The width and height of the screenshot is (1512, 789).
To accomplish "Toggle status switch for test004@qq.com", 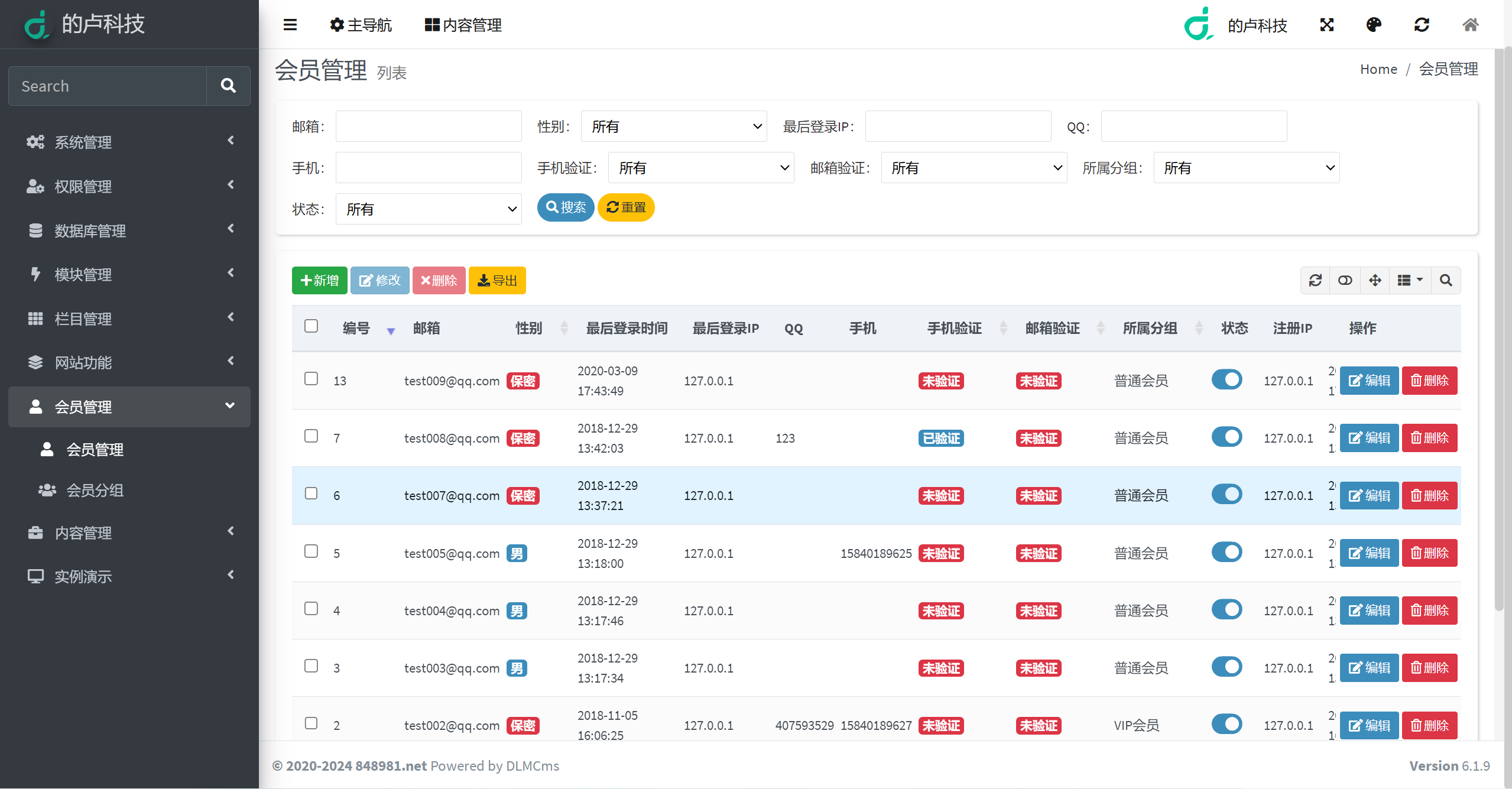I will coord(1227,609).
